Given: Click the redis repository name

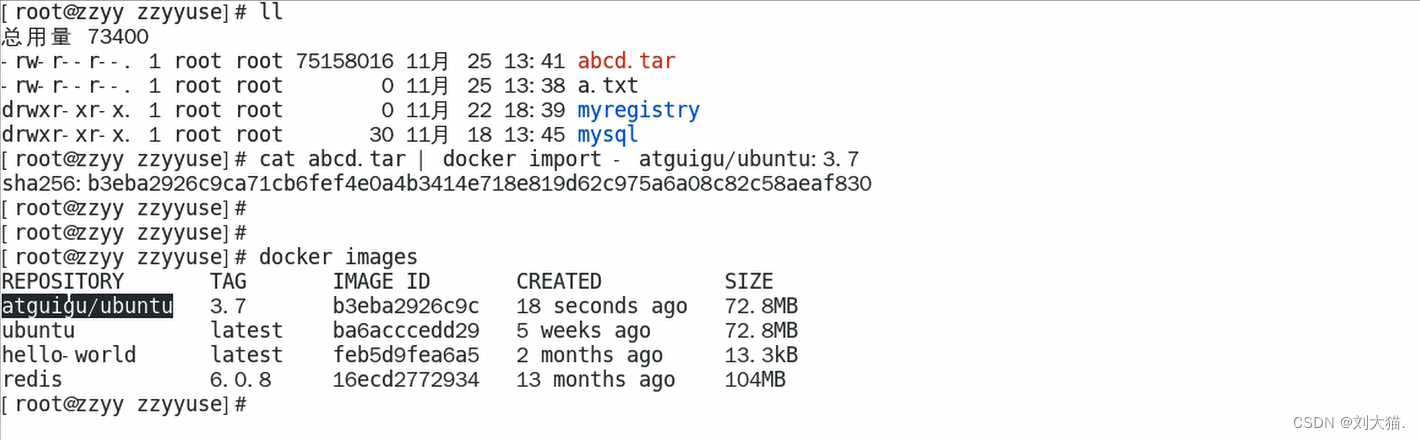Looking at the screenshot, I should point(32,380).
